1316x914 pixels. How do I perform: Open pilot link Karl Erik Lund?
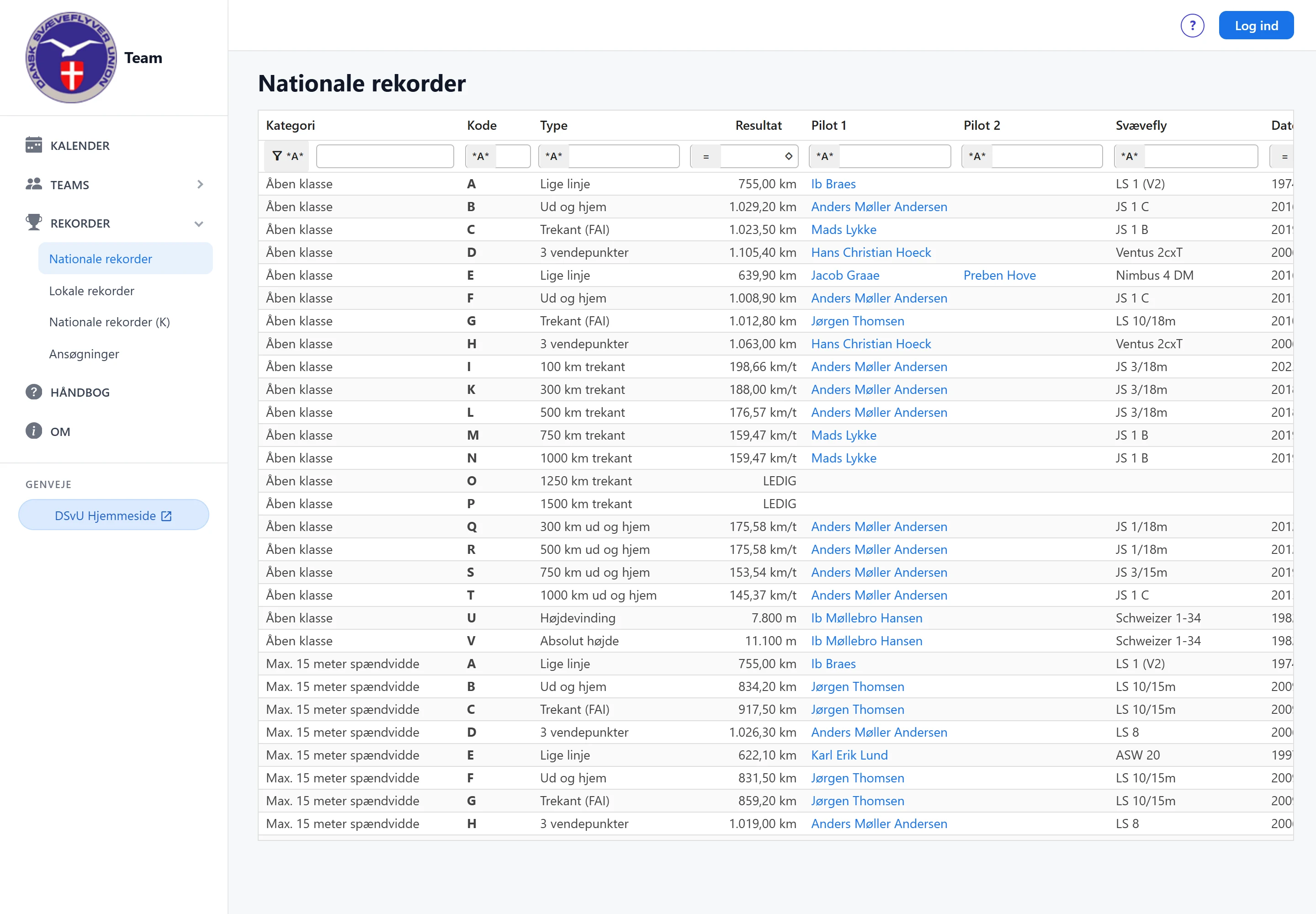849,755
